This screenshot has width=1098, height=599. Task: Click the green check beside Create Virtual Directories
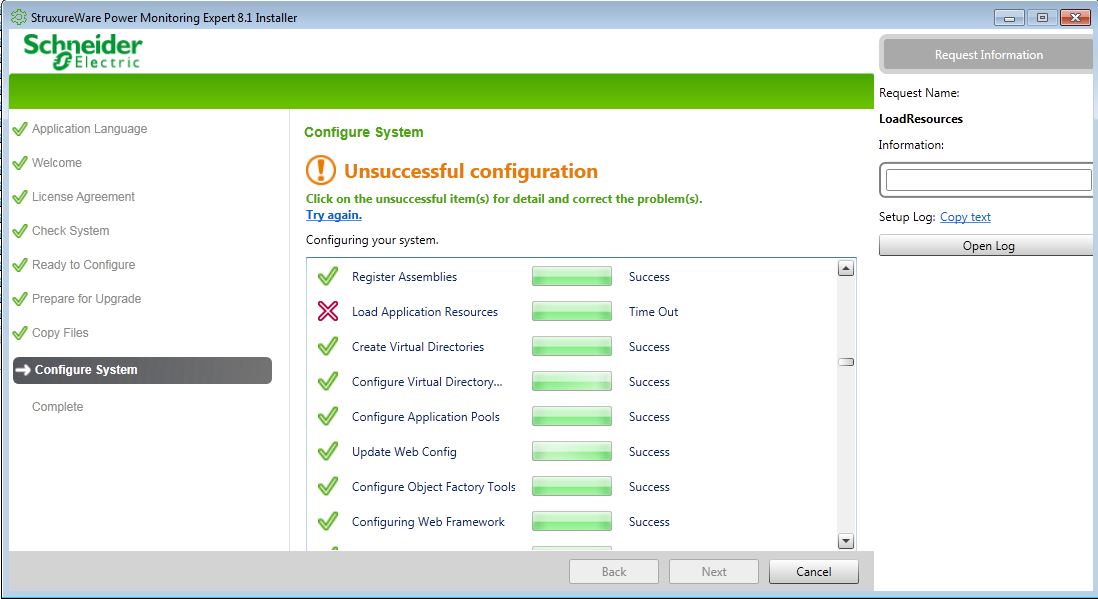coord(328,346)
